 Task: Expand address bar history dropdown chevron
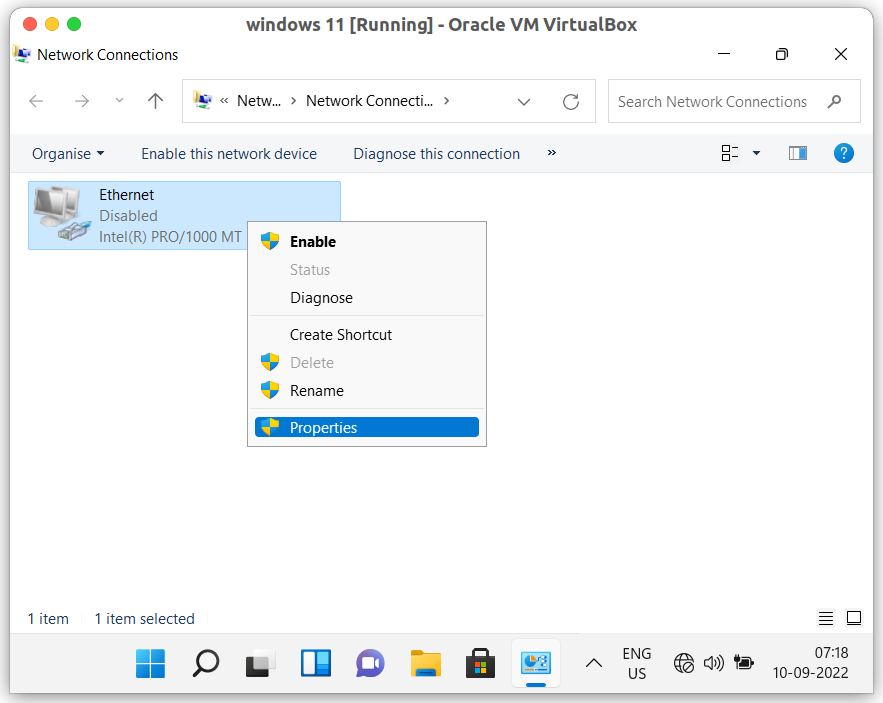(524, 101)
